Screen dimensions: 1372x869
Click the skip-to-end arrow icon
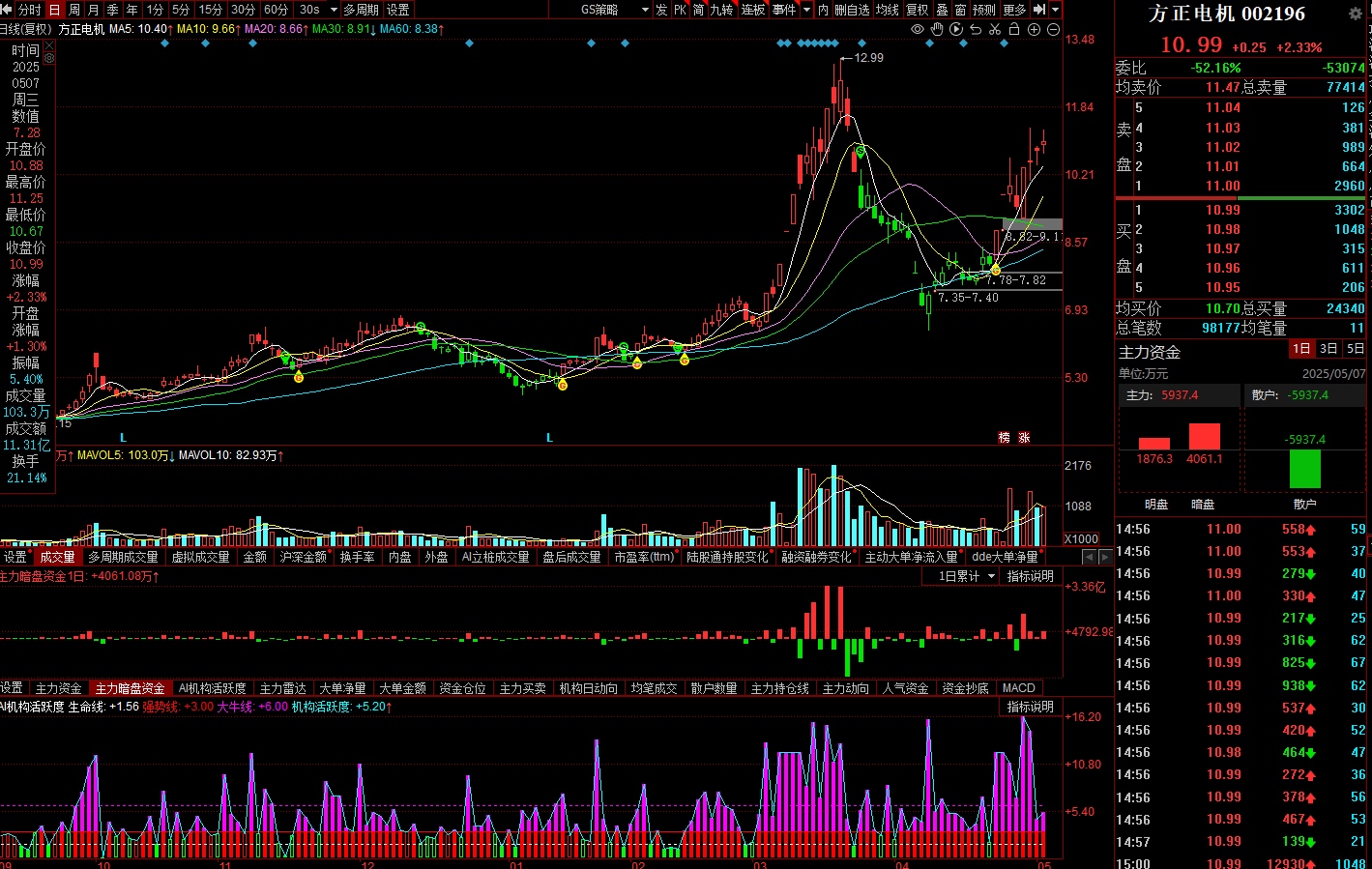[1039, 10]
